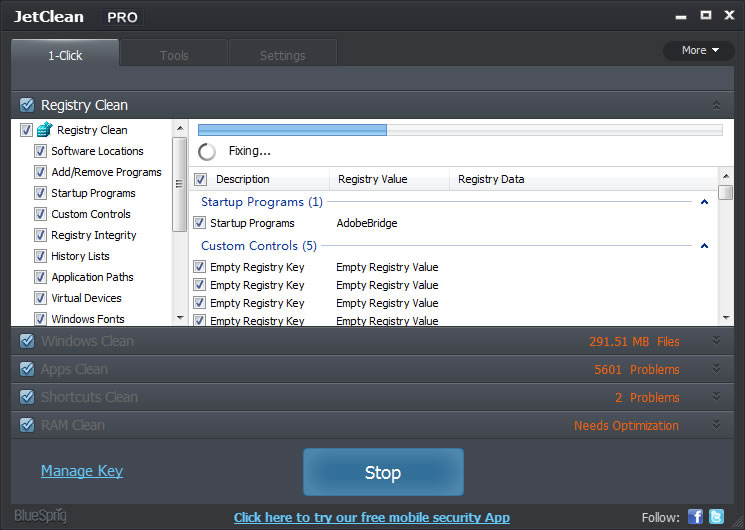Click the Stop button
Viewport: 745px width, 530px height.
point(383,472)
